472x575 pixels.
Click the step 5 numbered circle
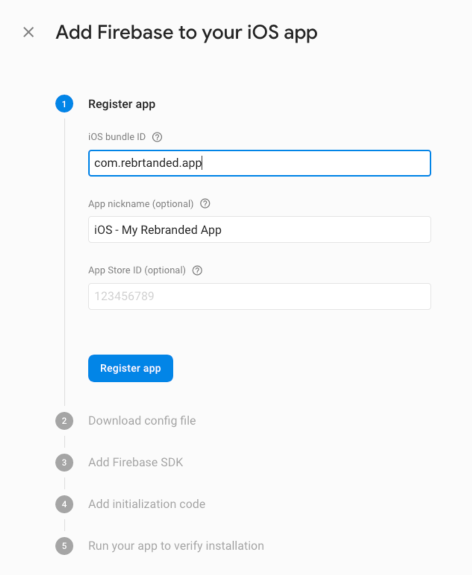[x=64, y=546]
